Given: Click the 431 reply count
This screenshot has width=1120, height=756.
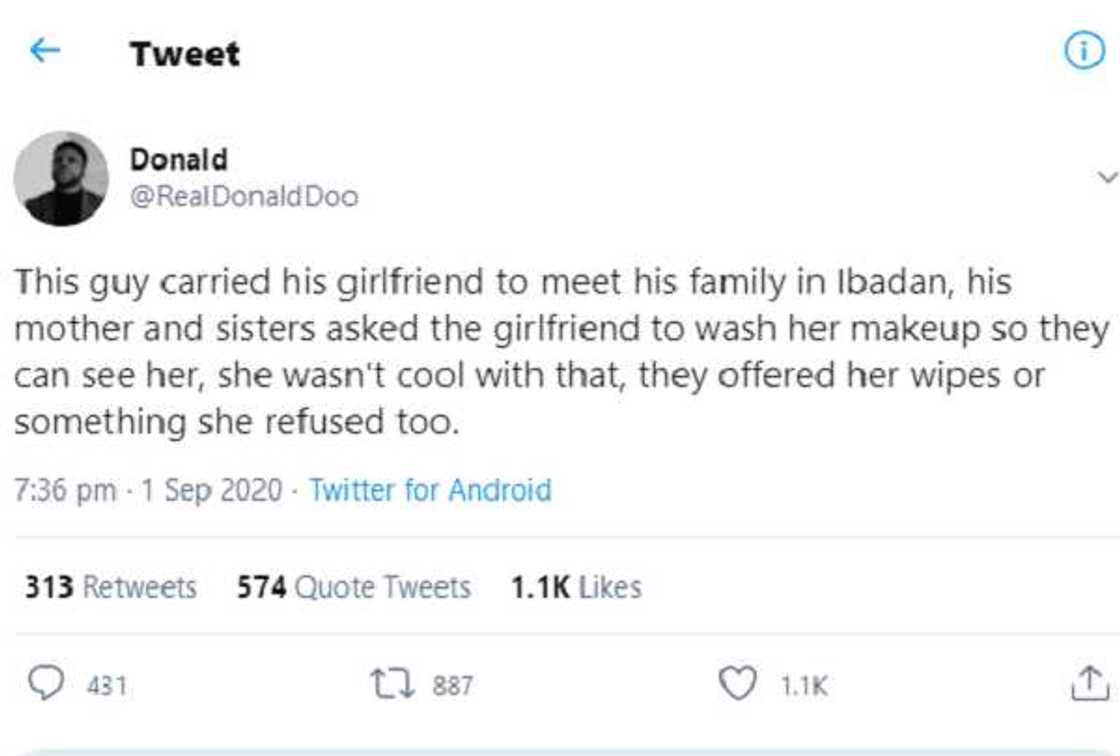Looking at the screenshot, I should point(106,686).
